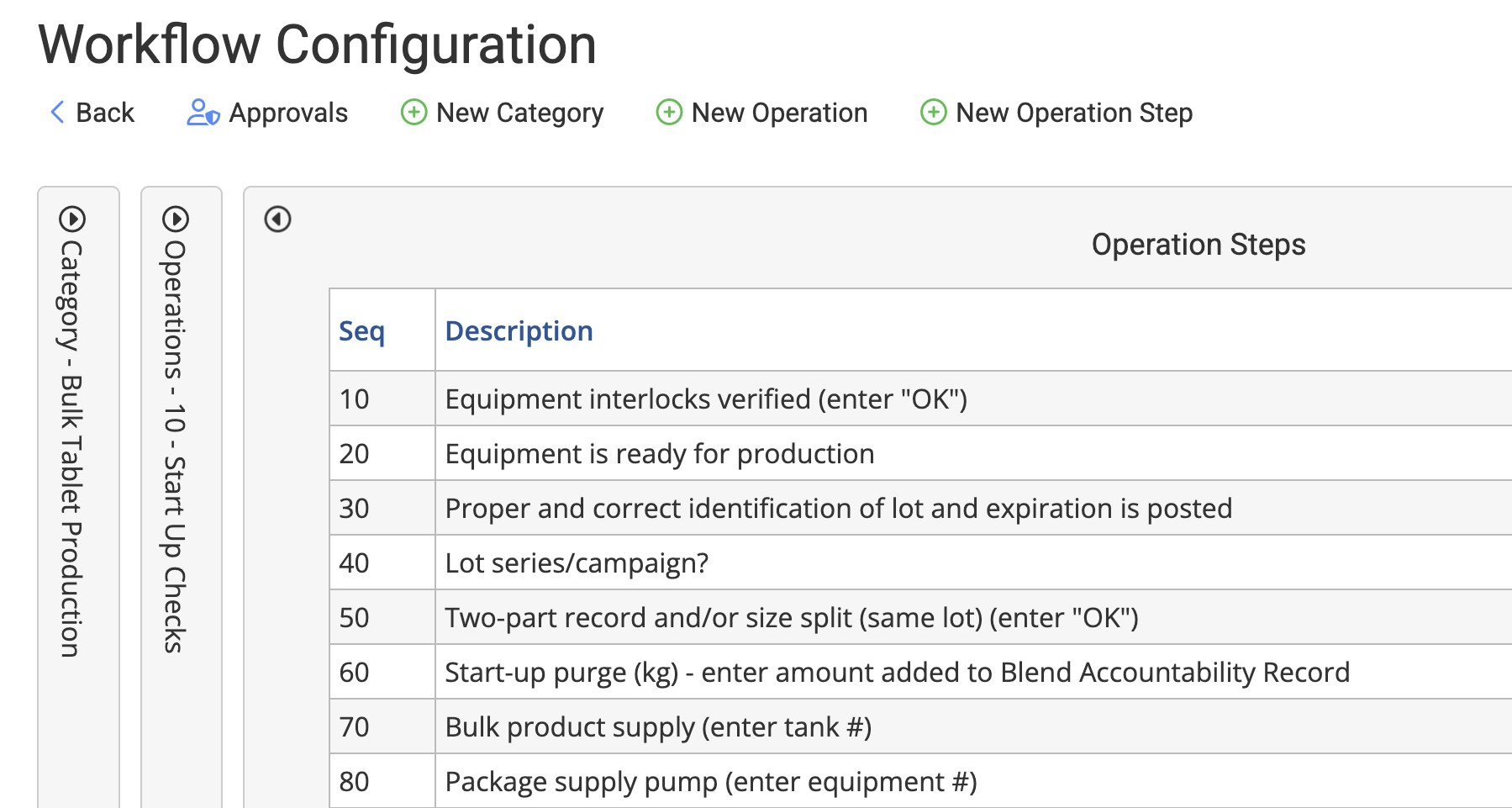
Task: Collapse the Operation Steps panel
Action: (277, 219)
